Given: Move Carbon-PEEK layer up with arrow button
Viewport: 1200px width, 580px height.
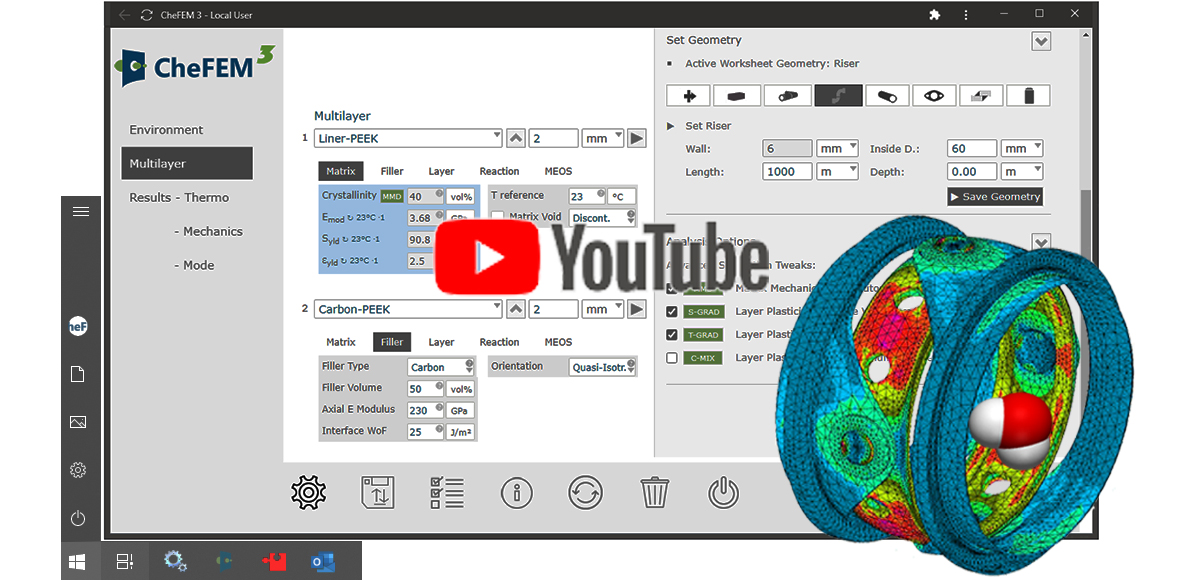Looking at the screenshot, I should click(x=516, y=309).
